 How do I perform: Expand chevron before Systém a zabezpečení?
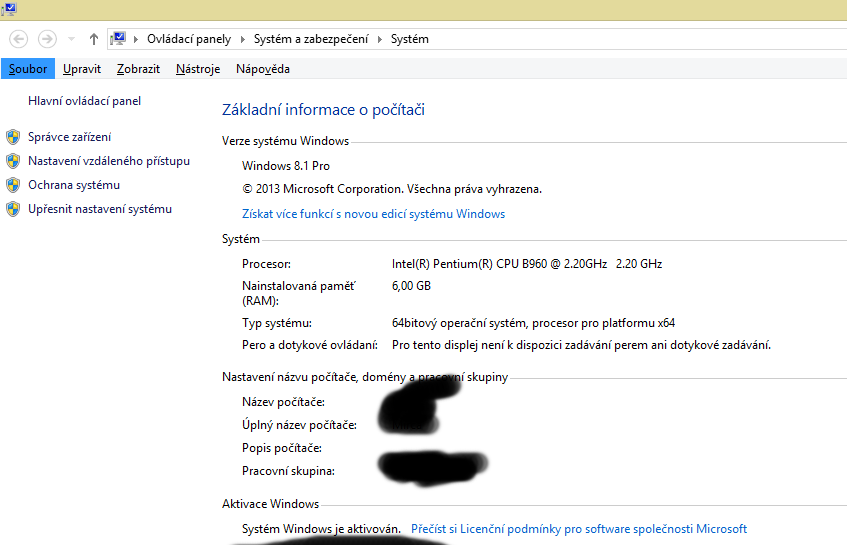pyautogui.click(x=243, y=39)
